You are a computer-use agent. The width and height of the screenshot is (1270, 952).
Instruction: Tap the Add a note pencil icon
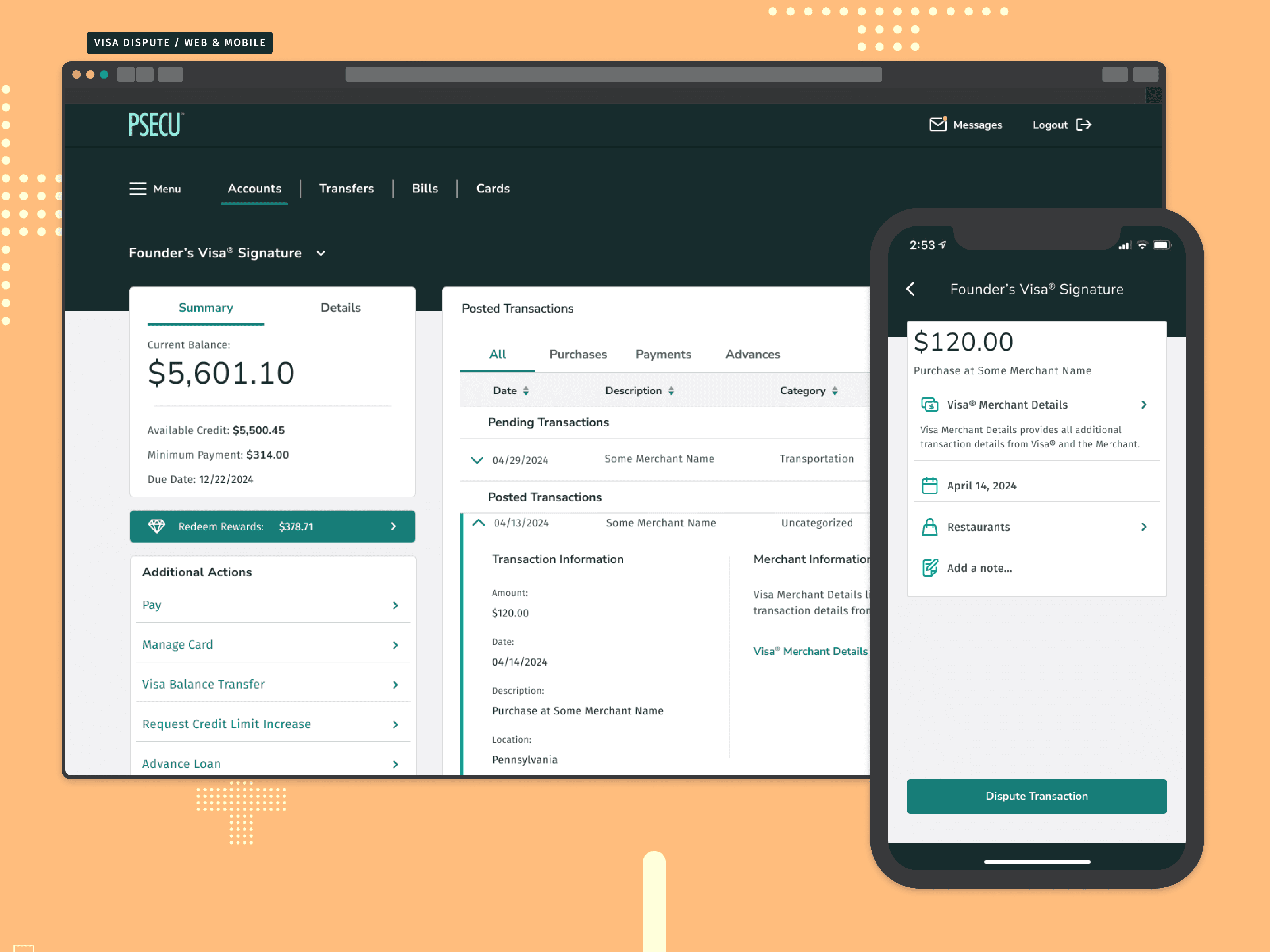tap(929, 568)
